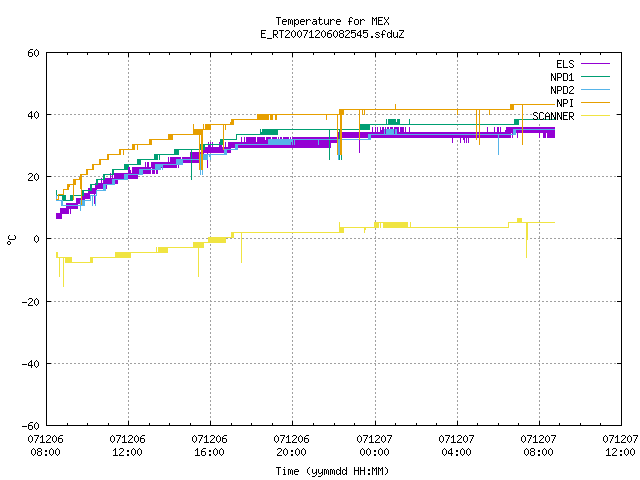The image size is (640, 480).
Task: Click the NPI legend label
Action: click(x=565, y=103)
